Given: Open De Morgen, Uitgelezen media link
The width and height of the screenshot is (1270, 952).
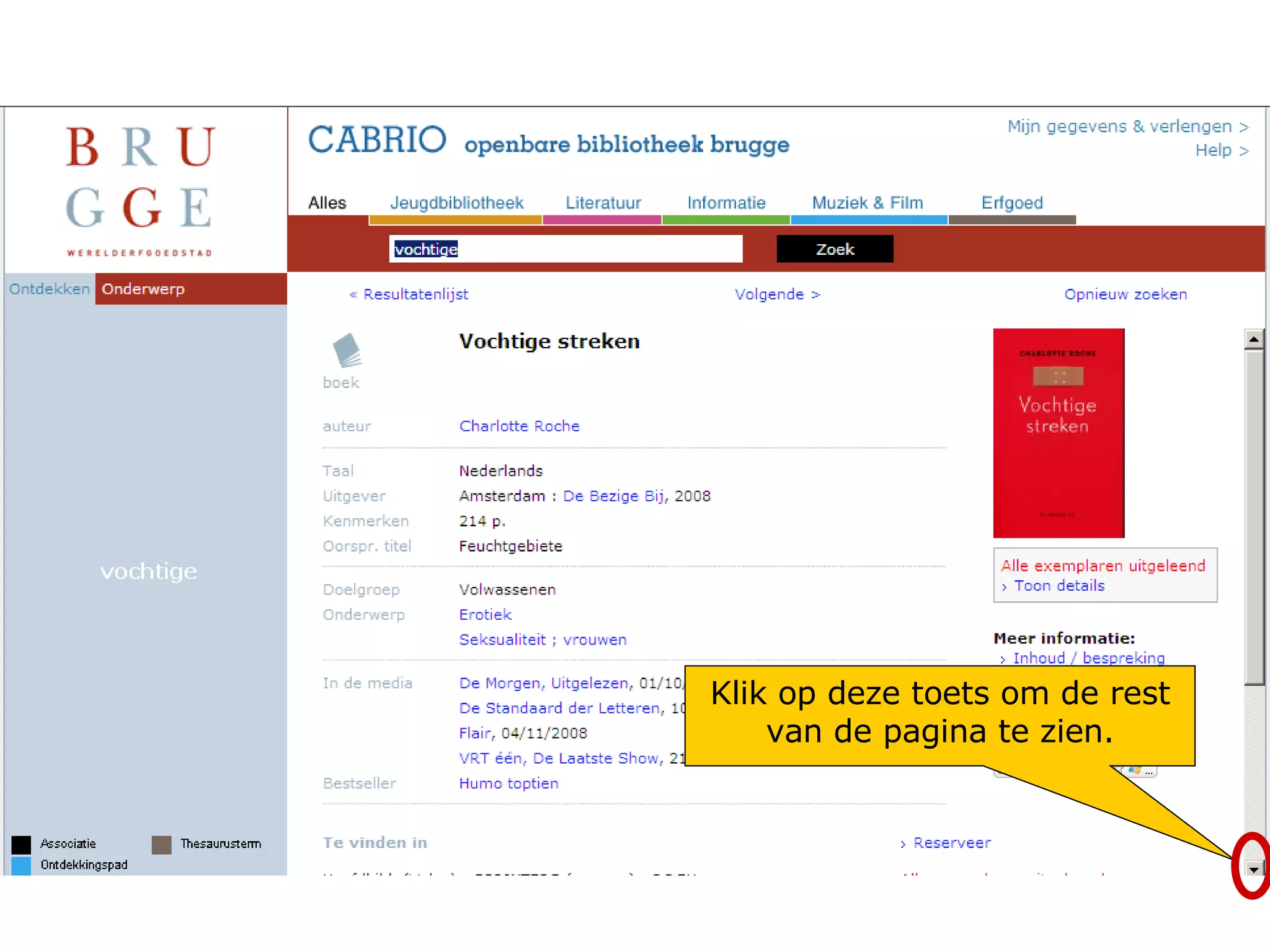Looking at the screenshot, I should pos(543,683).
